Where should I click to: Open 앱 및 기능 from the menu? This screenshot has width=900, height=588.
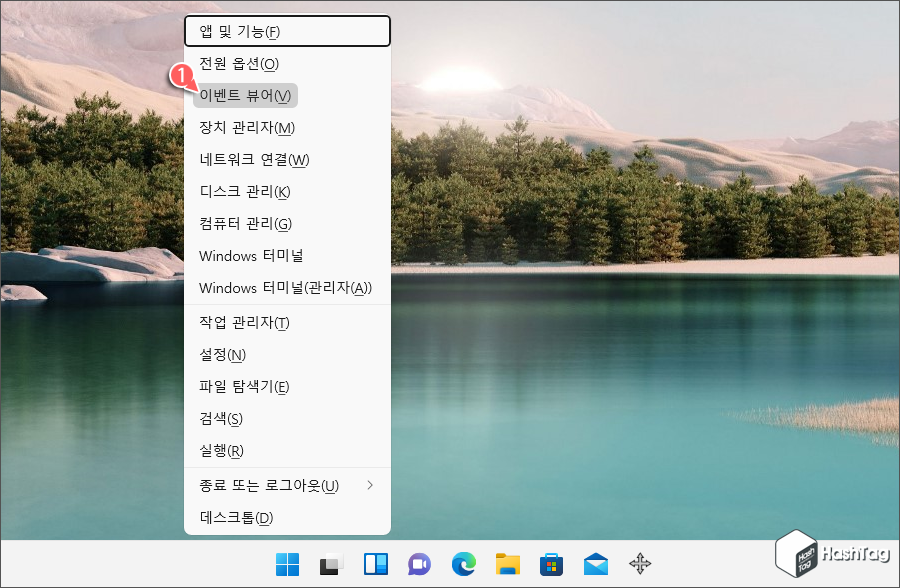pos(240,31)
